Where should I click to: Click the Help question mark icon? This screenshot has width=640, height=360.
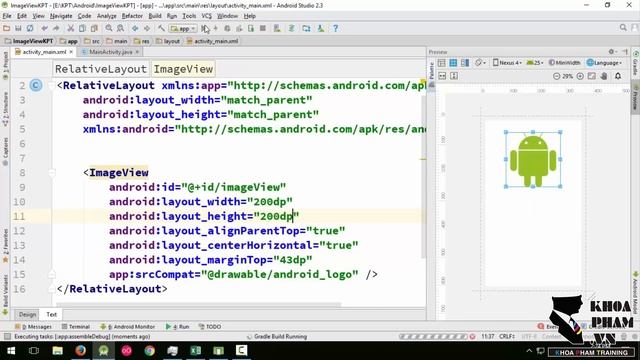tap(336, 28)
